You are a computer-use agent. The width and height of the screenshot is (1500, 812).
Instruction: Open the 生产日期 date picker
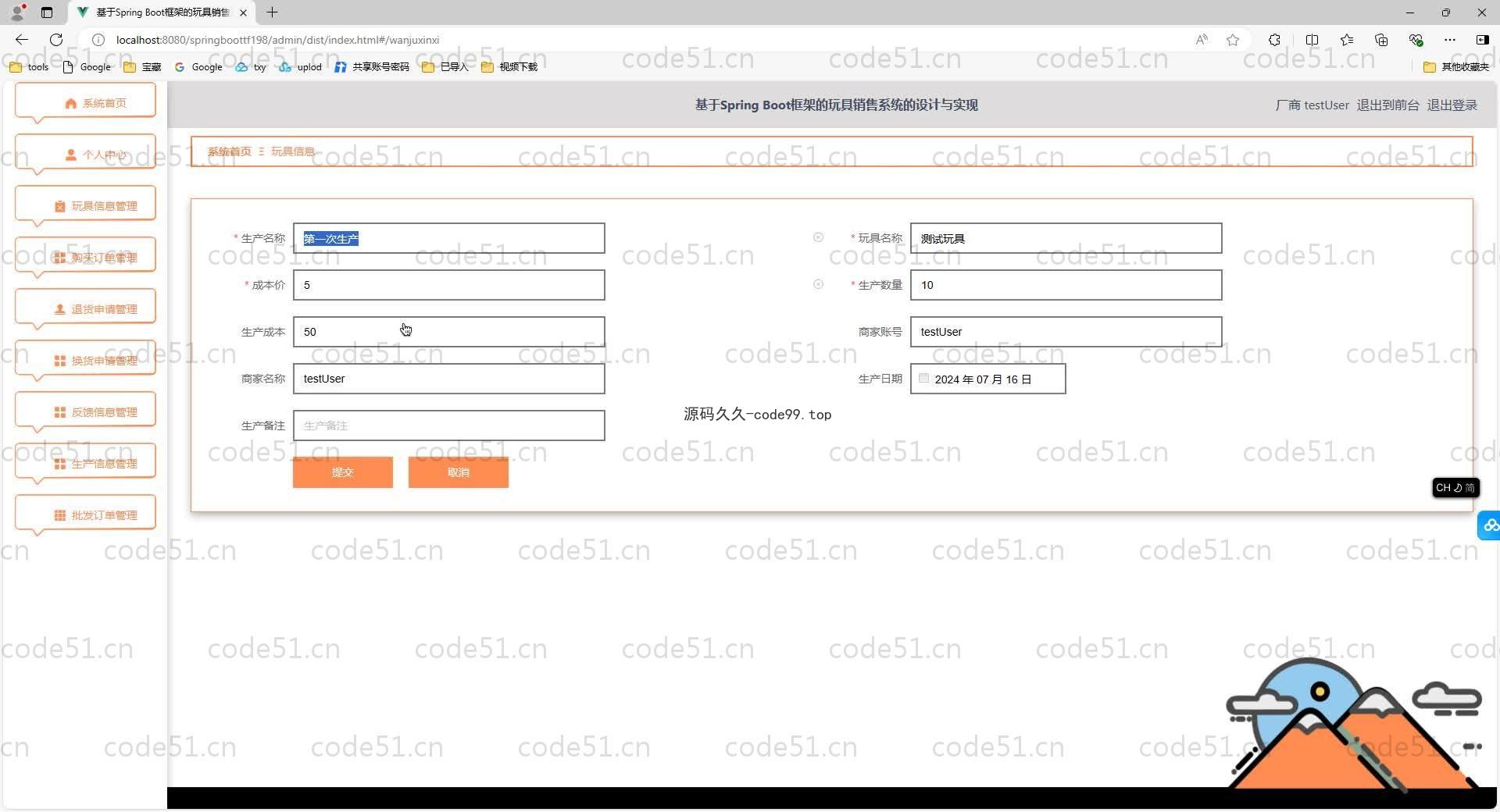tap(988, 379)
